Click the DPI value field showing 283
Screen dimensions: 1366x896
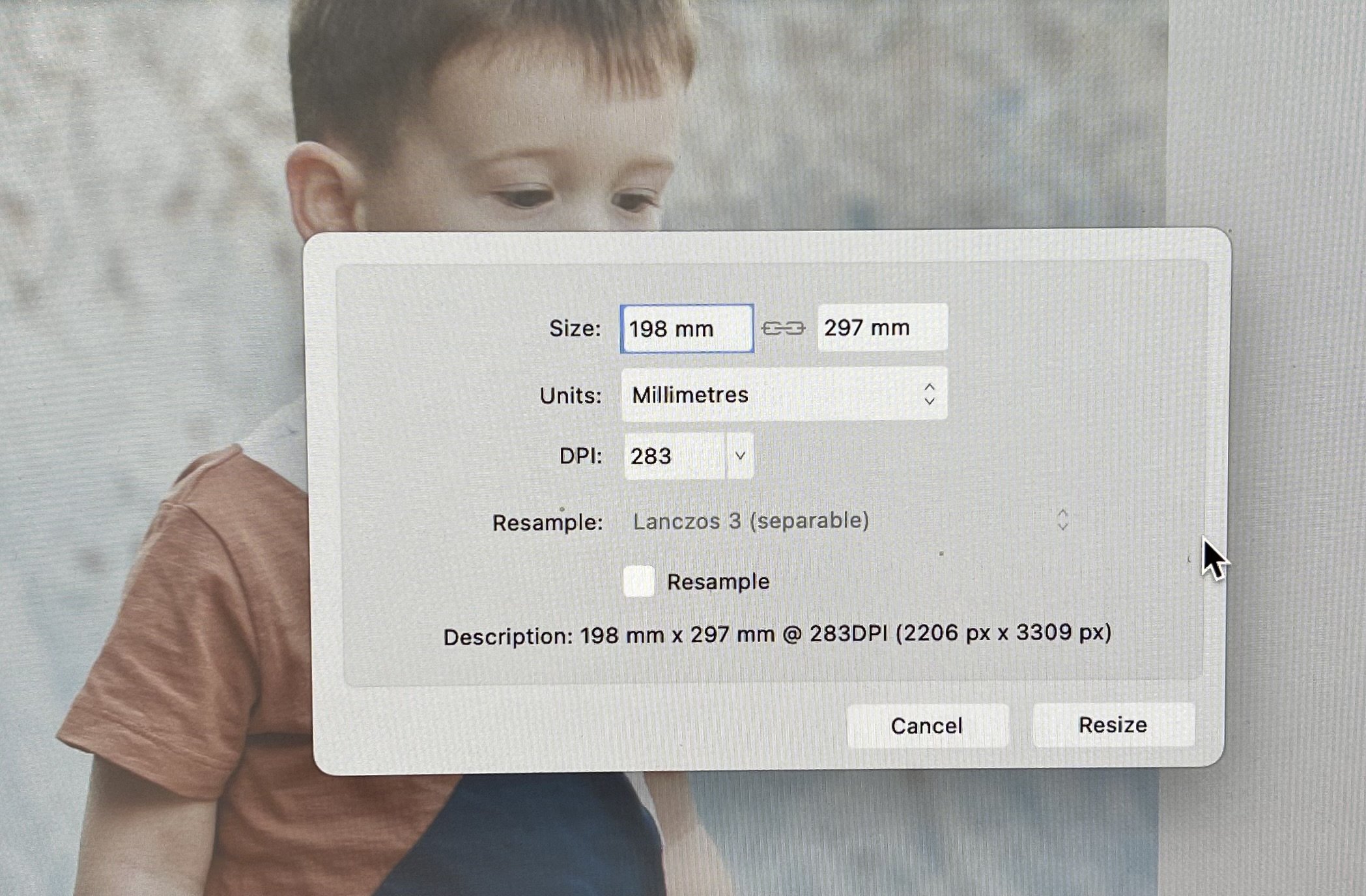tap(675, 456)
